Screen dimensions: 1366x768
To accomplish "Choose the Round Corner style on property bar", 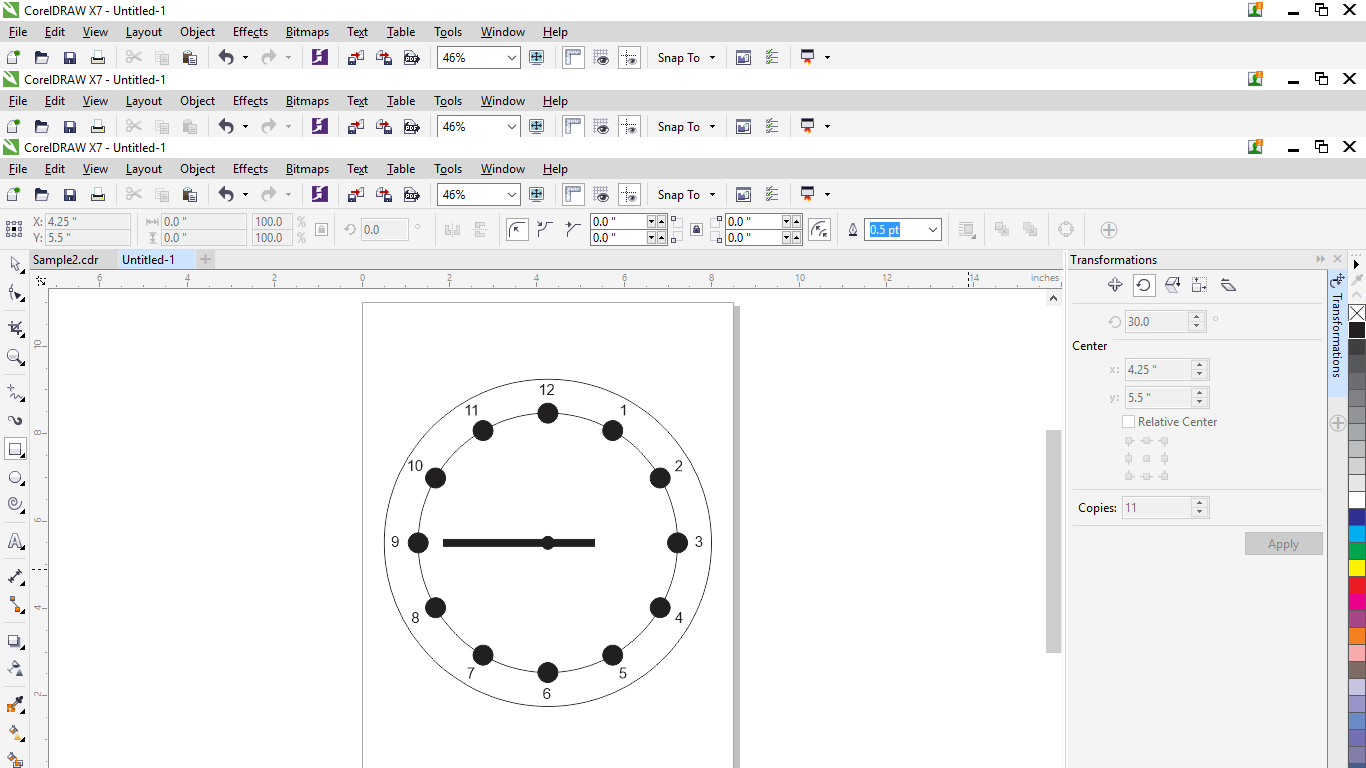I will [x=517, y=230].
